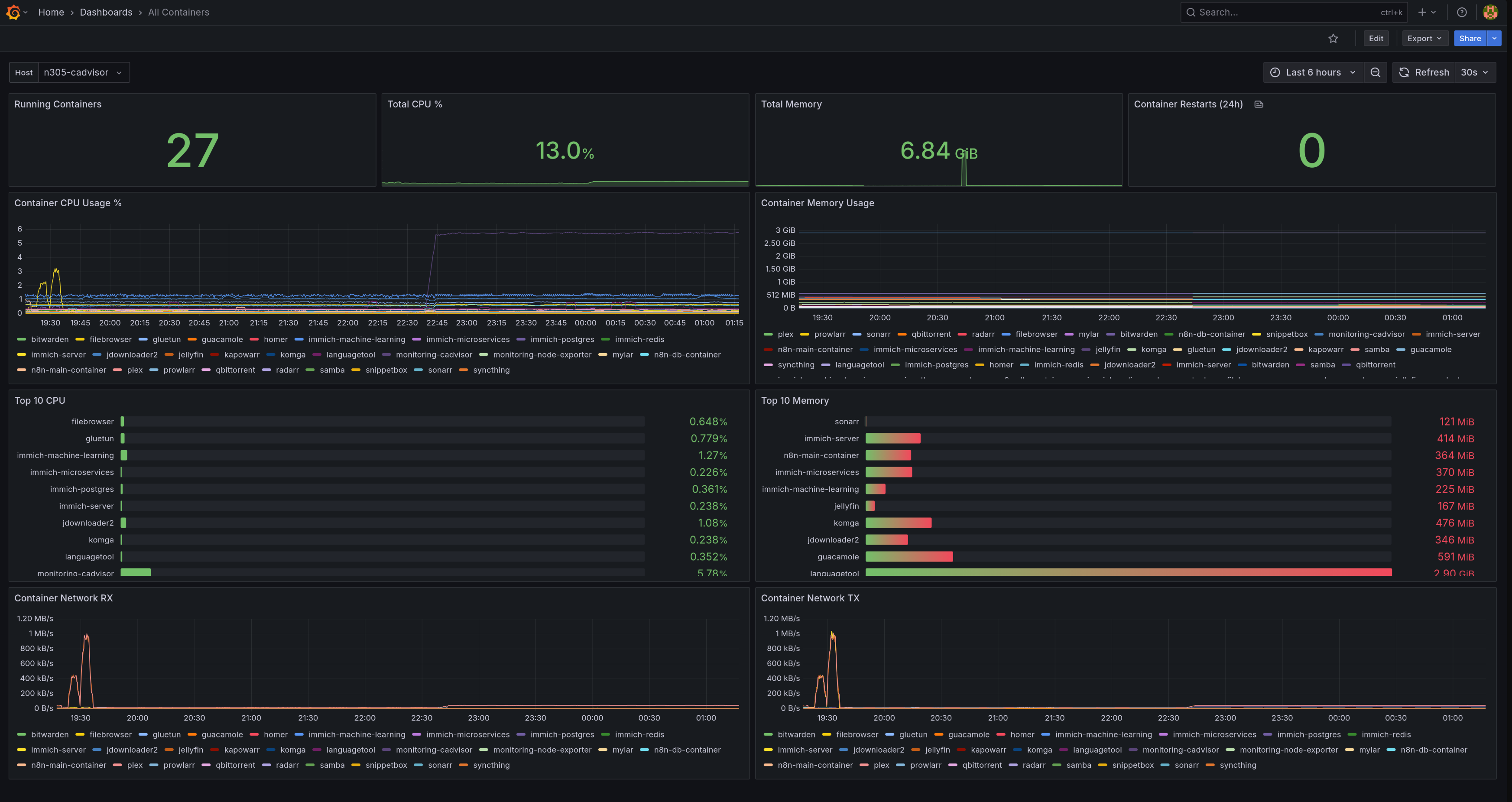This screenshot has width=1512, height=802.
Task: Toggle the bitwarden series in Container CPU Usage legend
Action: click(x=50, y=339)
